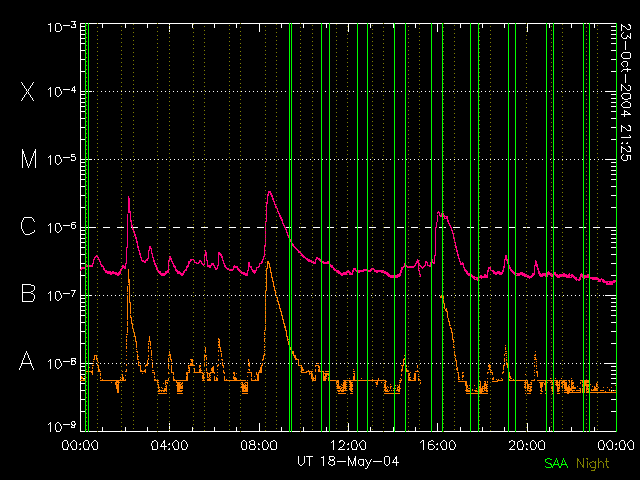Click the C flare class label
This screenshot has width=640, height=480.
(28, 226)
